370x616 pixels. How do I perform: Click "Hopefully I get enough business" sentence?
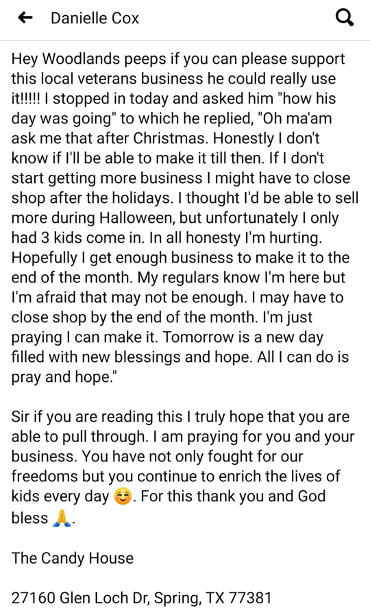[x=123, y=258]
